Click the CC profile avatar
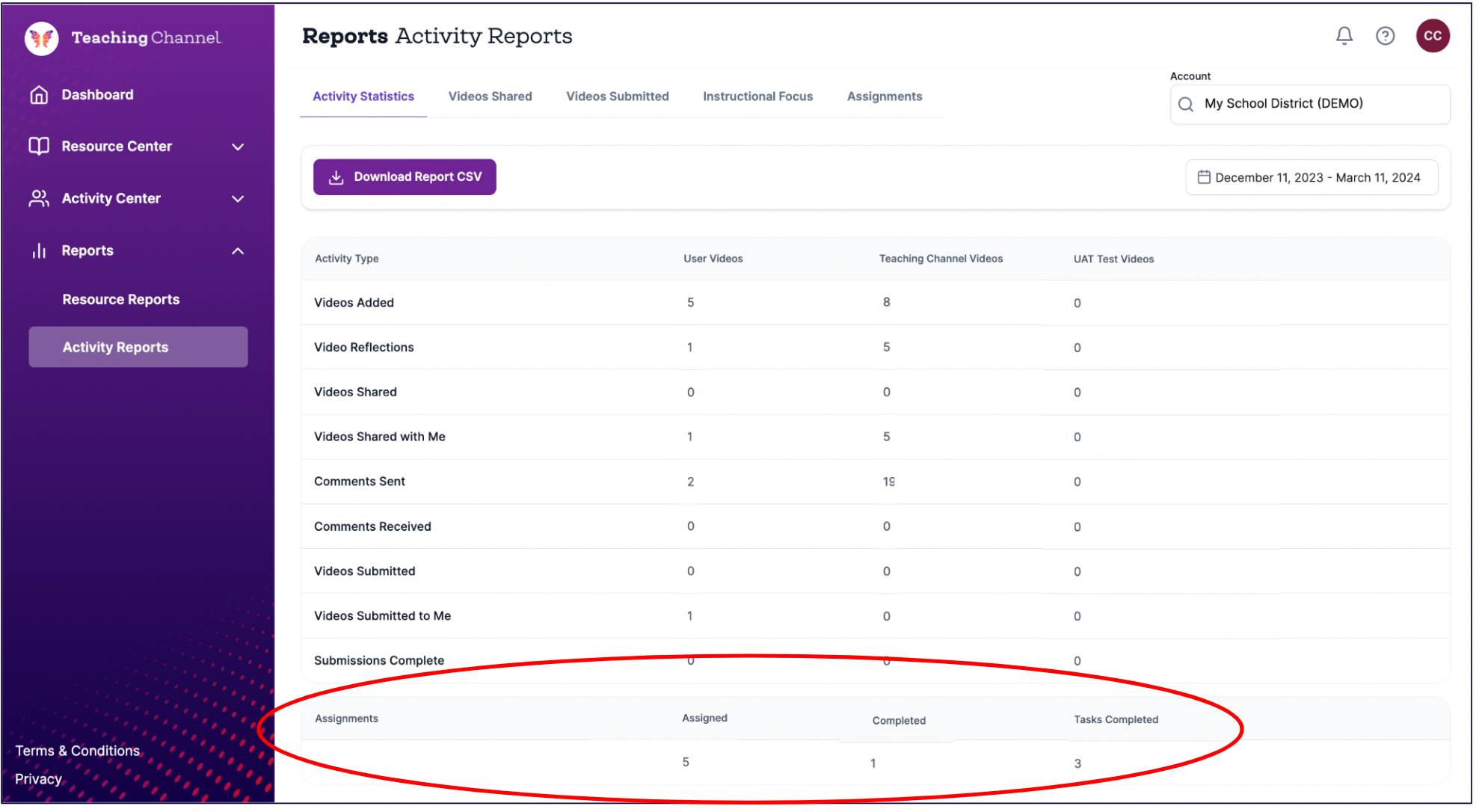This screenshot has height=812, width=1479. 1432,35
